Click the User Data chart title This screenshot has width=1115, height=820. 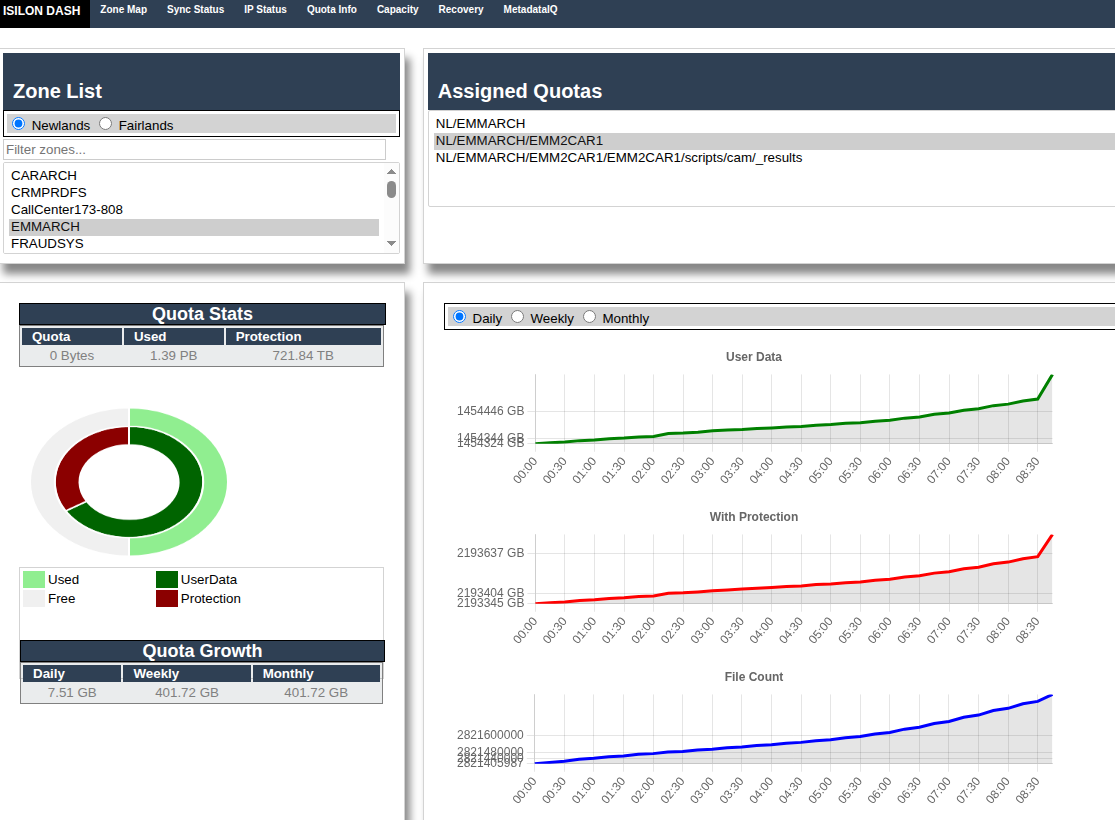click(754, 356)
